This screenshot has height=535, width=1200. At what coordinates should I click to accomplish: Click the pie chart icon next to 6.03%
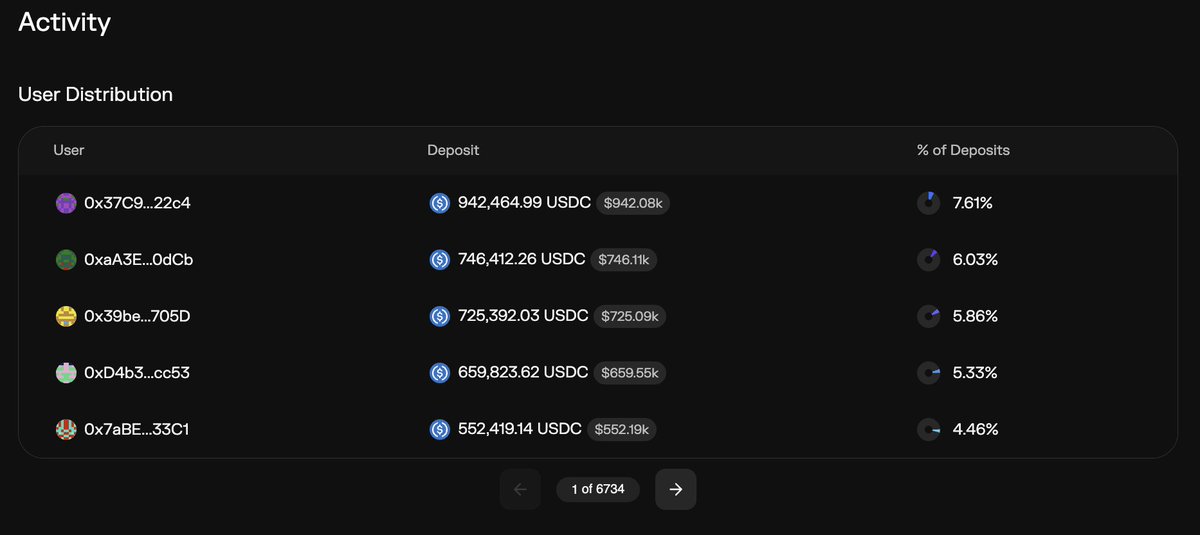[928, 260]
